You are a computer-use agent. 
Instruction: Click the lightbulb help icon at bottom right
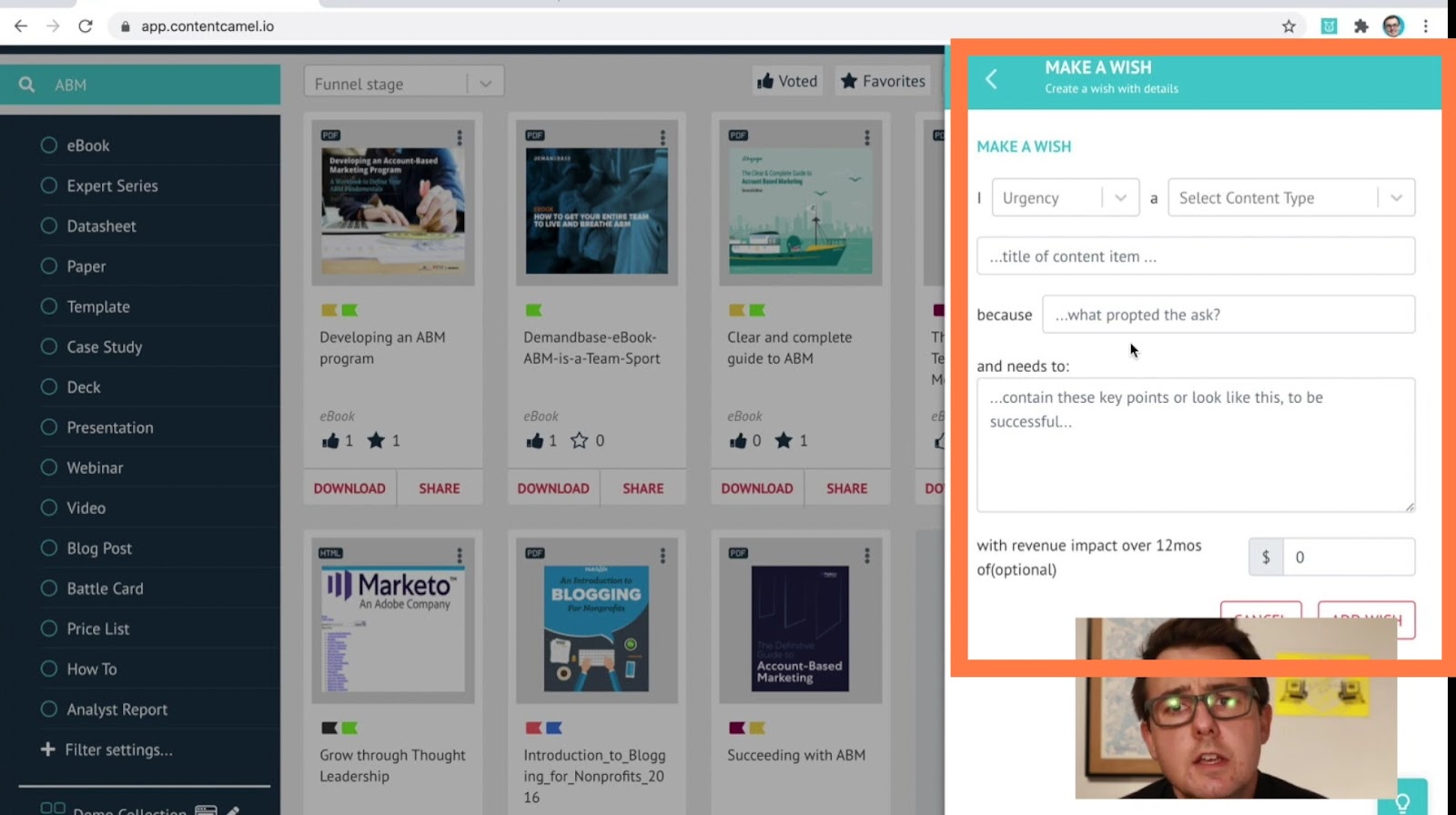pyautogui.click(x=1402, y=801)
